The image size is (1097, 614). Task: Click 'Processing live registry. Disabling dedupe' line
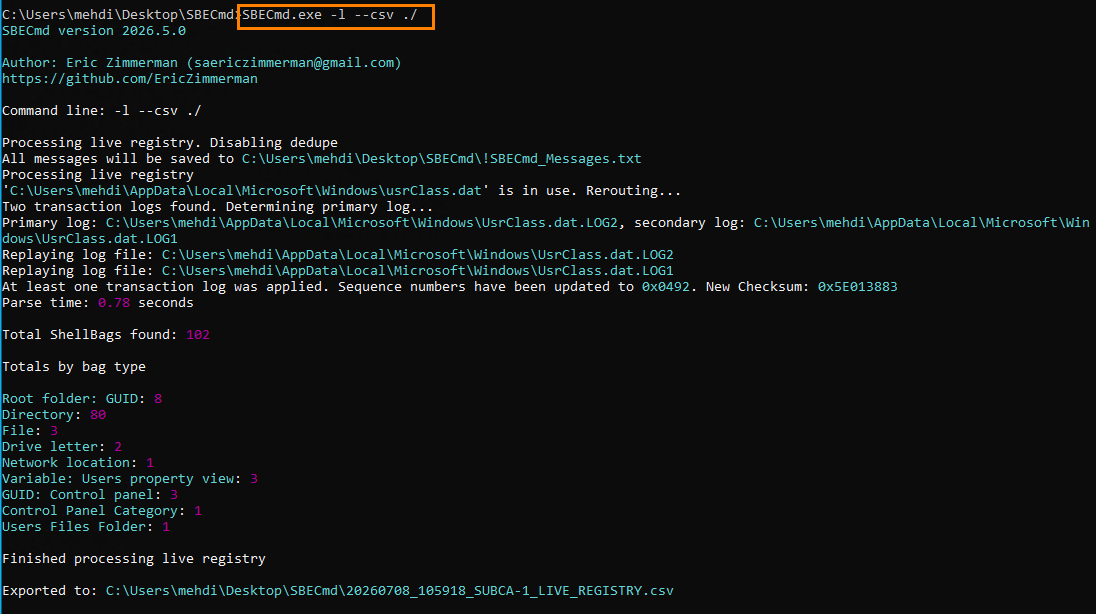(x=170, y=143)
